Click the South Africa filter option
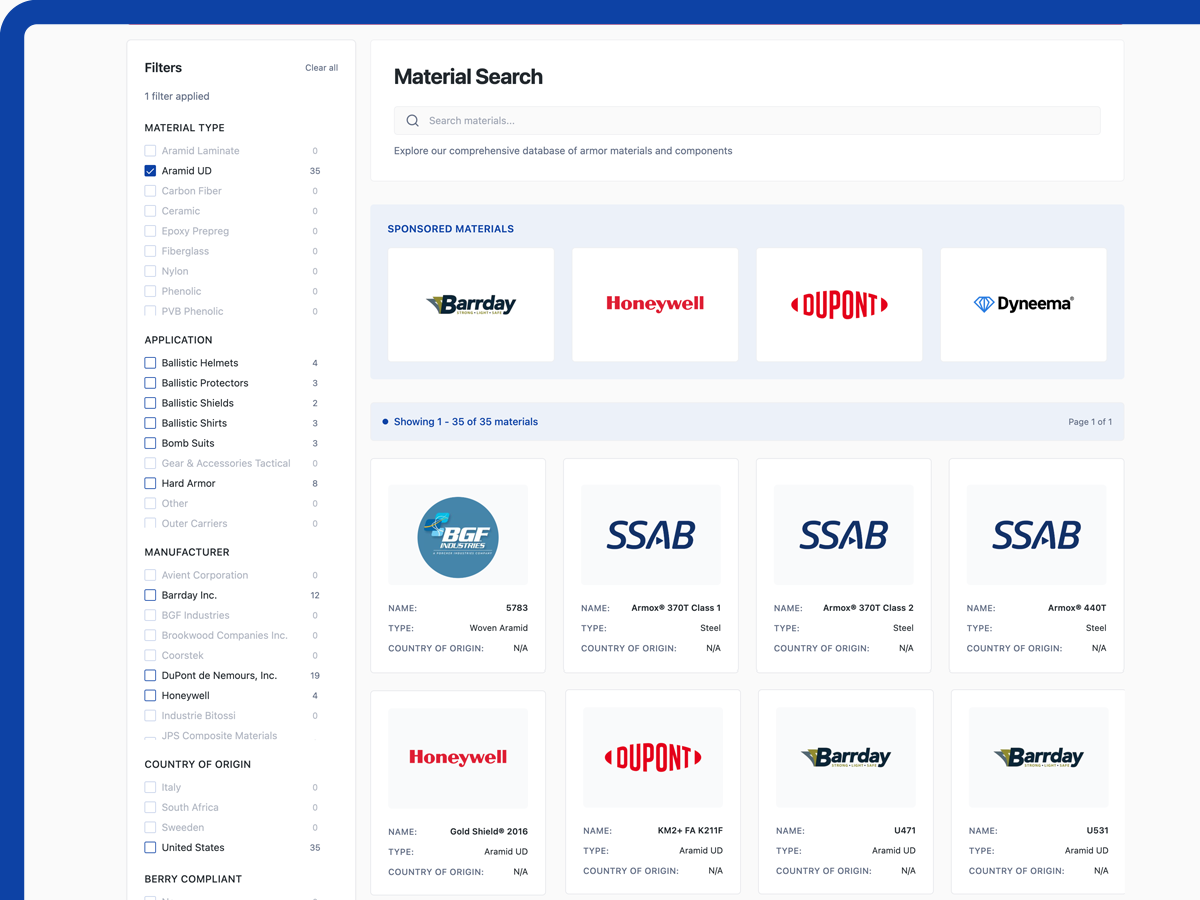Image resolution: width=1200 pixels, height=900 pixels. pyautogui.click(x=190, y=807)
